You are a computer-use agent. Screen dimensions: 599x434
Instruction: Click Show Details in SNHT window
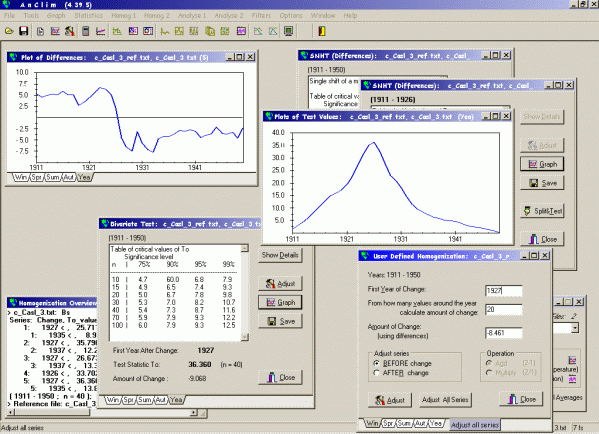pyautogui.click(x=542, y=117)
